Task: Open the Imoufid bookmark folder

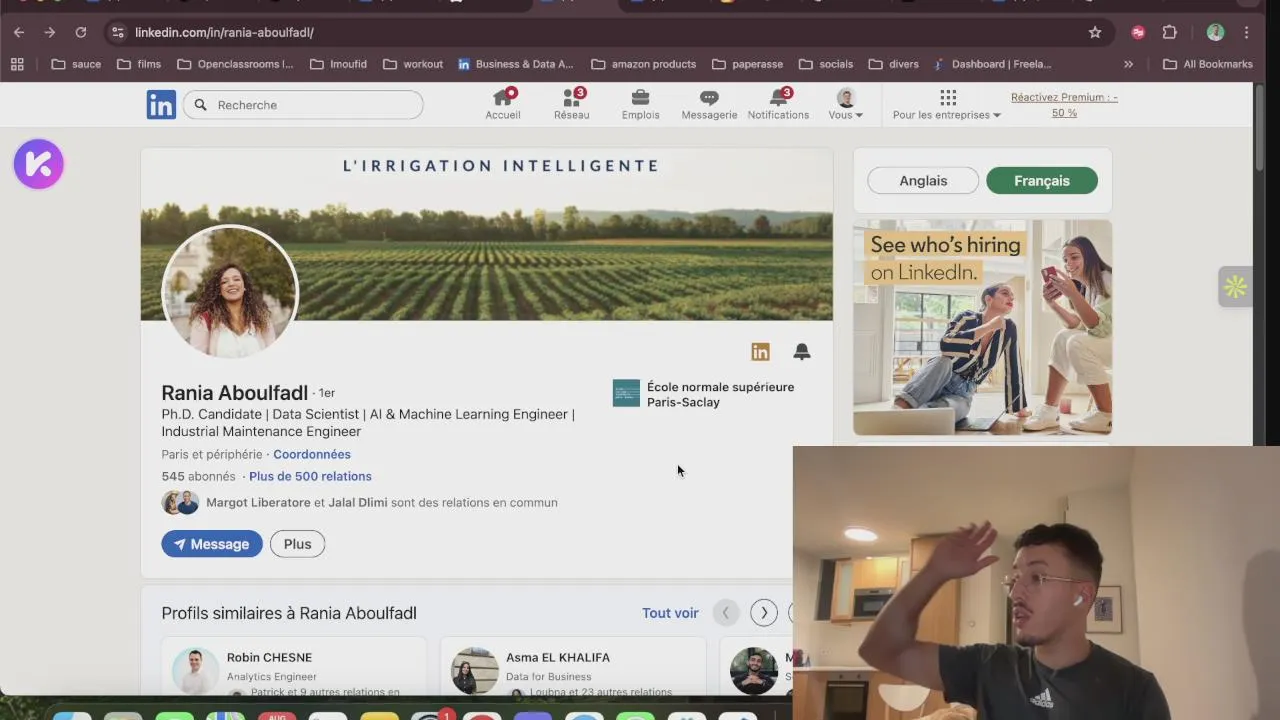Action: [x=338, y=64]
